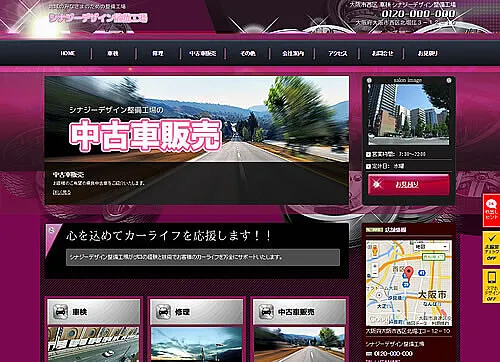
Task: Open the HOME navigation menu item
Action: [68, 53]
